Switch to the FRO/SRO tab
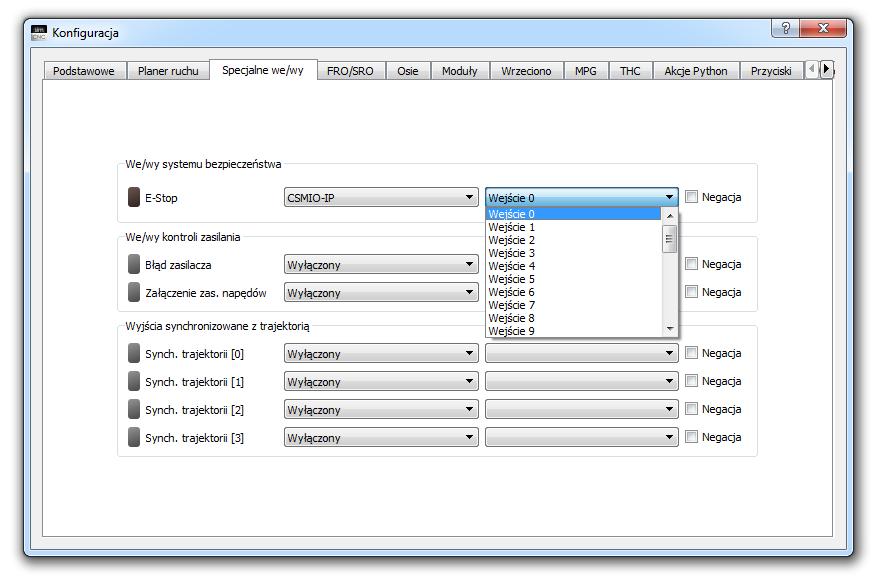Image resolution: width=886 pixels, height=581 pixels. tap(350, 71)
